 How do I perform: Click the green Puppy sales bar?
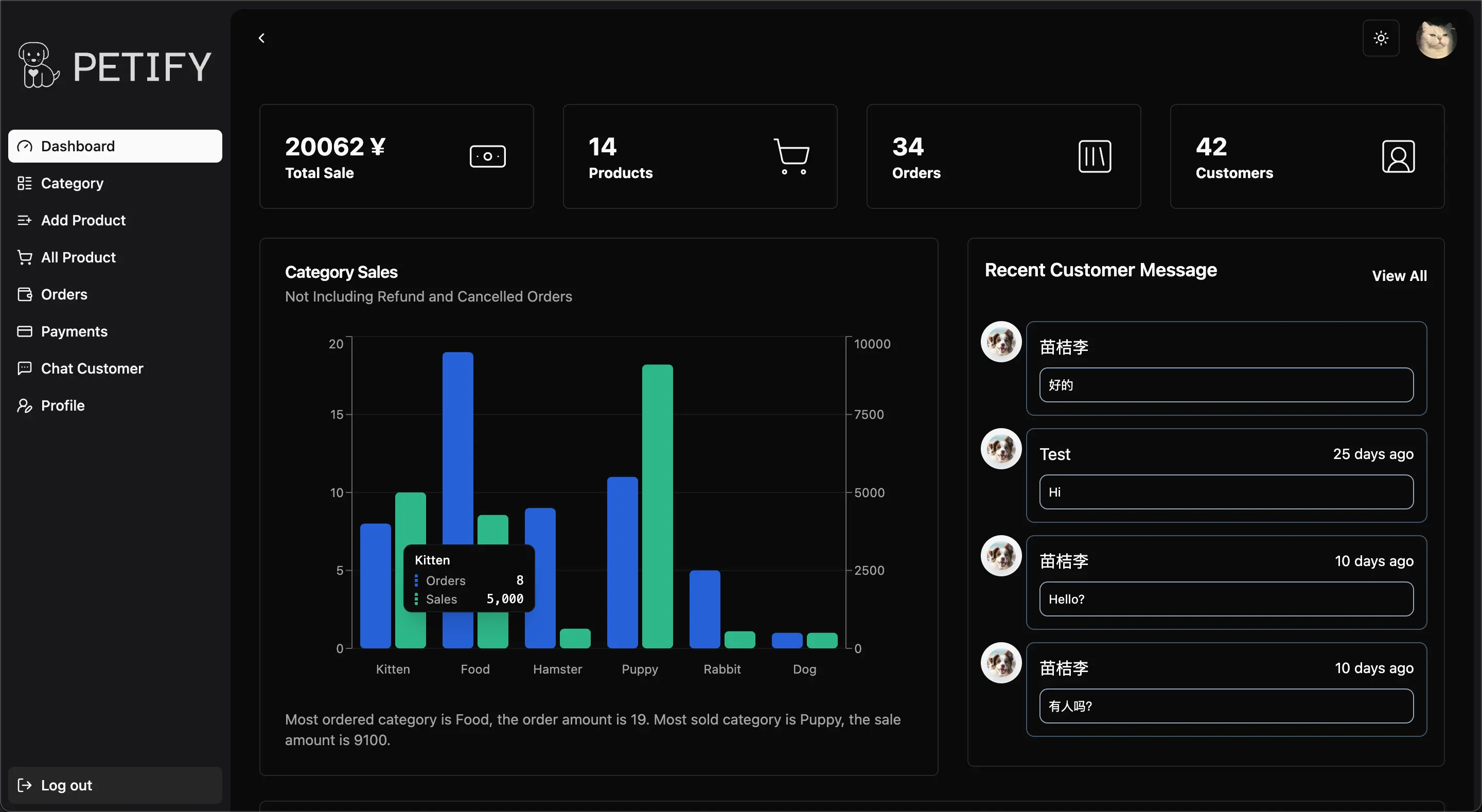[x=657, y=506]
